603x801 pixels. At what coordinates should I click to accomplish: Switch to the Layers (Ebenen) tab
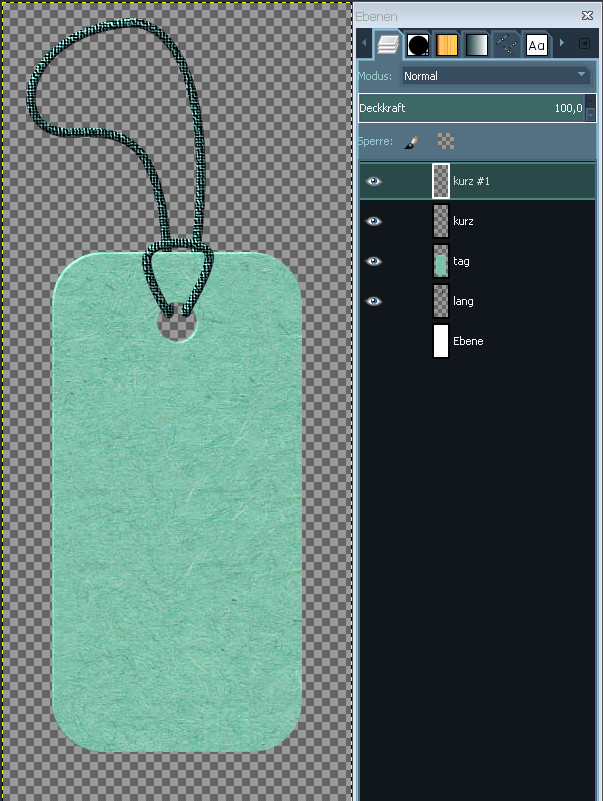click(388, 44)
